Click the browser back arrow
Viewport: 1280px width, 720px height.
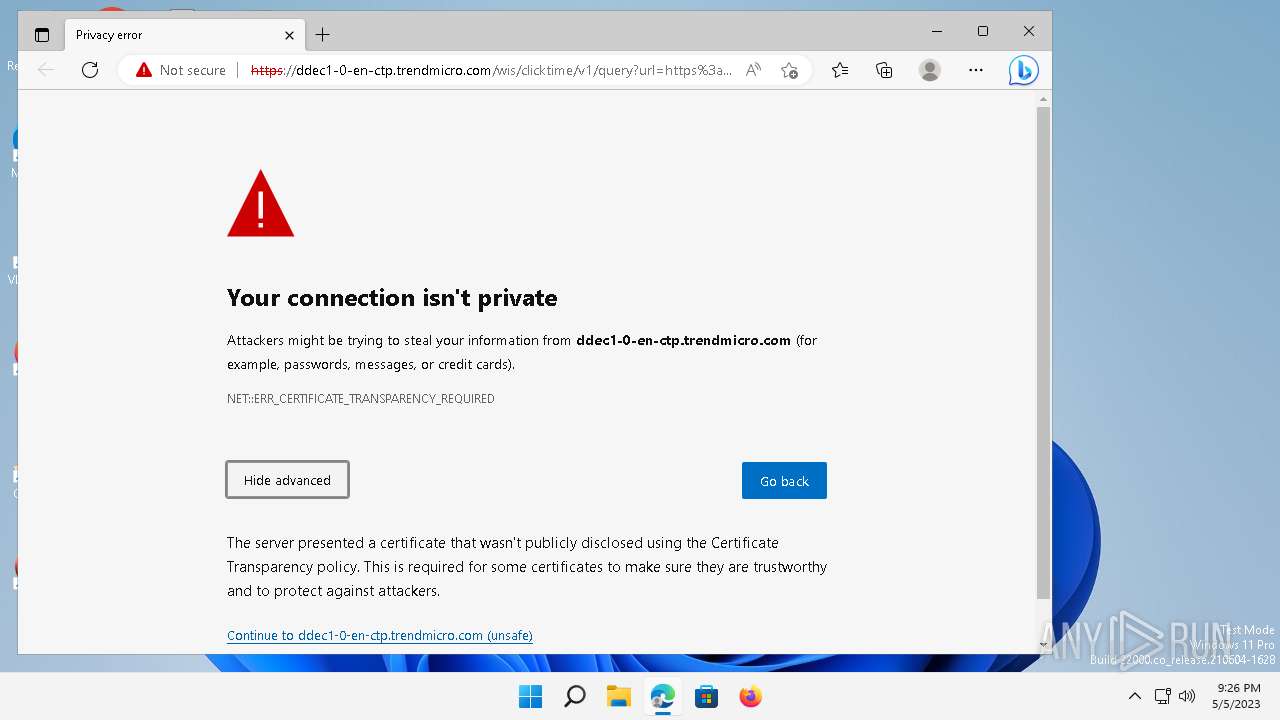(45, 70)
